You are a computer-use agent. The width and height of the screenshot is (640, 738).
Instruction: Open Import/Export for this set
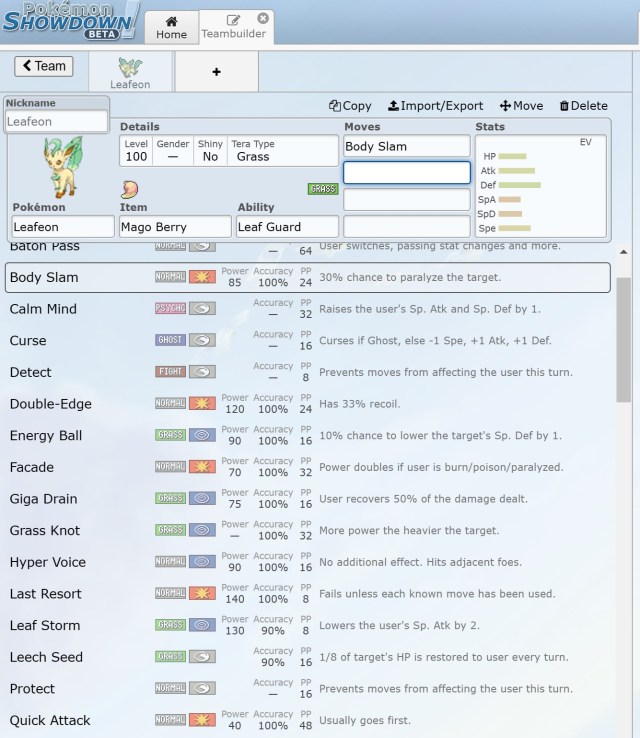tap(435, 106)
